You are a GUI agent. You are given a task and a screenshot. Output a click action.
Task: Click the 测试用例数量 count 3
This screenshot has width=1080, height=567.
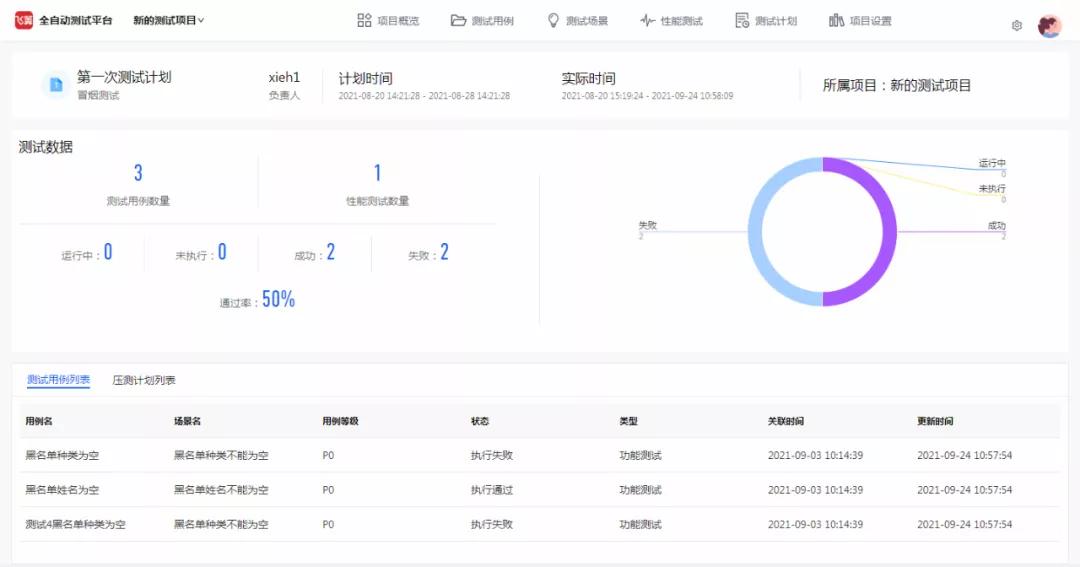click(138, 173)
